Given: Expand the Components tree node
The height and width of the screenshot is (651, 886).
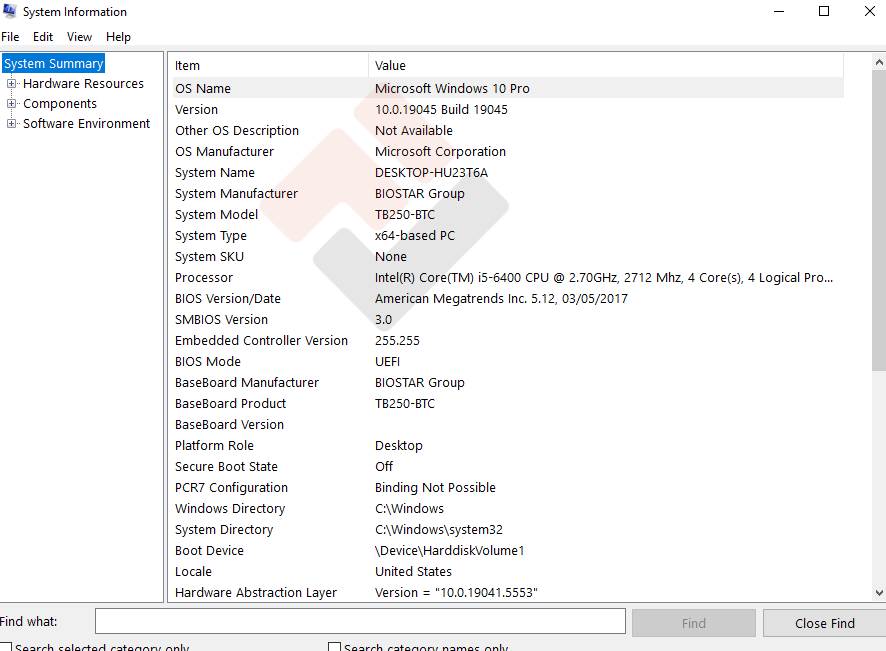Looking at the screenshot, I should pos(12,104).
